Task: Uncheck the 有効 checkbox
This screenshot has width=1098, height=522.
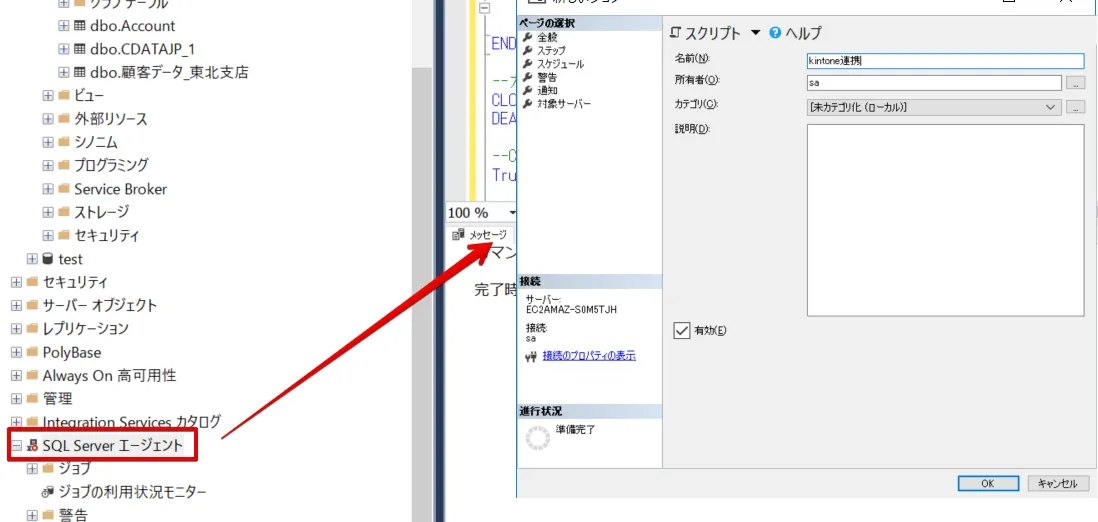Action: pos(681,330)
